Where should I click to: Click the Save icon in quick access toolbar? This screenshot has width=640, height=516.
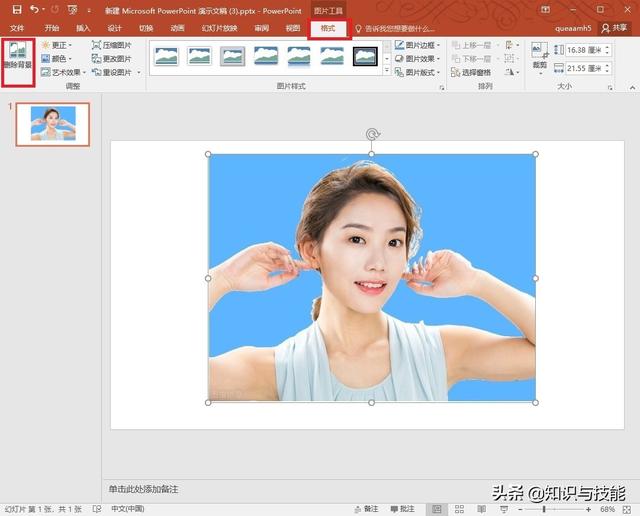pos(16,10)
